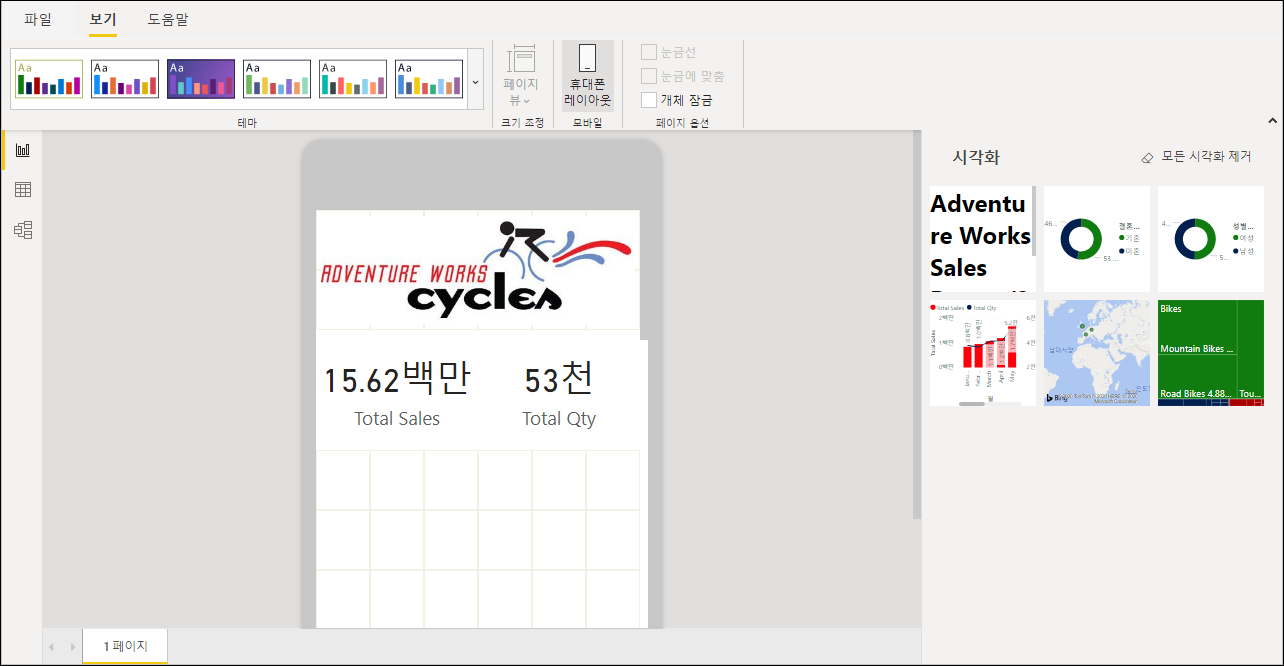
Task: Switch to Report view icon
Action: (x=23, y=150)
